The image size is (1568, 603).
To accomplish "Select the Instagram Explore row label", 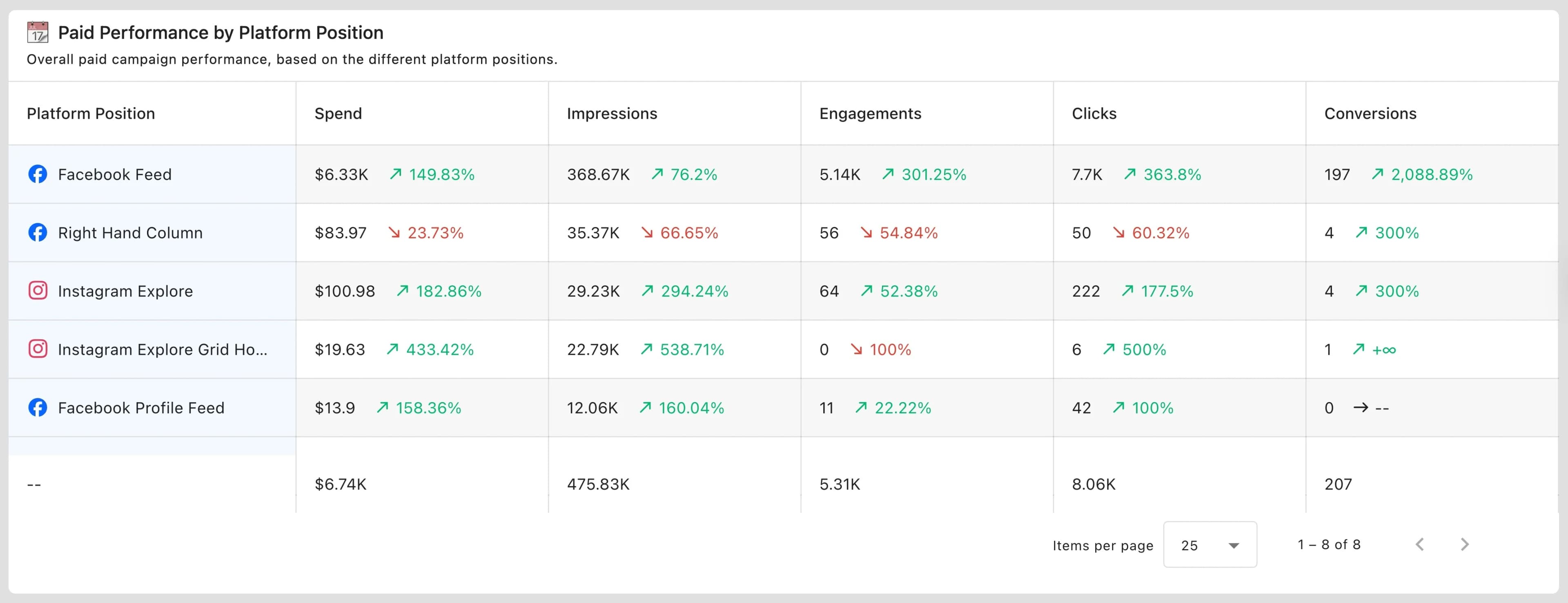I will click(125, 291).
